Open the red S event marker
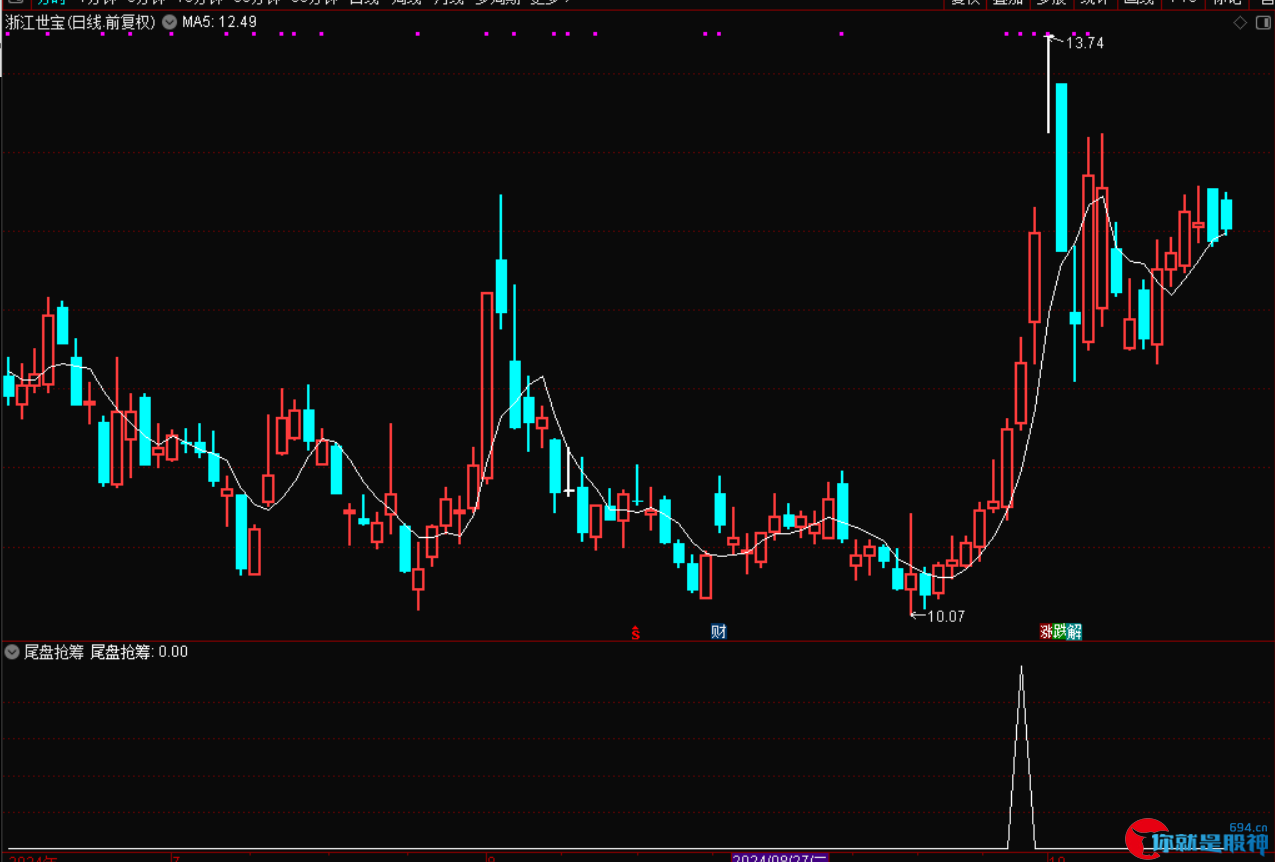This screenshot has height=862, width=1275. [635, 631]
